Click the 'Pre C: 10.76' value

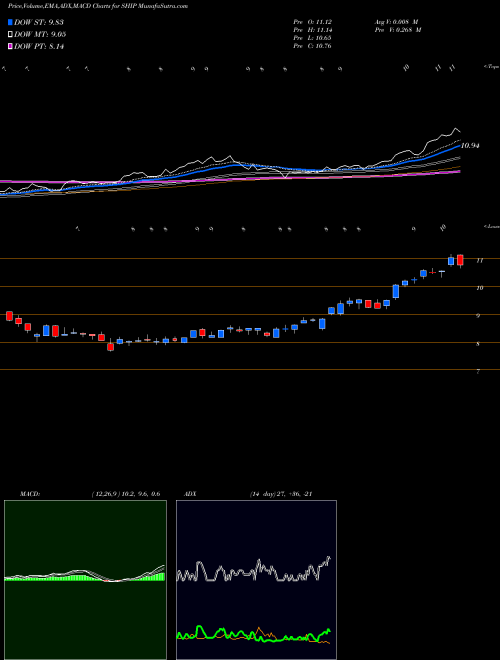point(312,46)
